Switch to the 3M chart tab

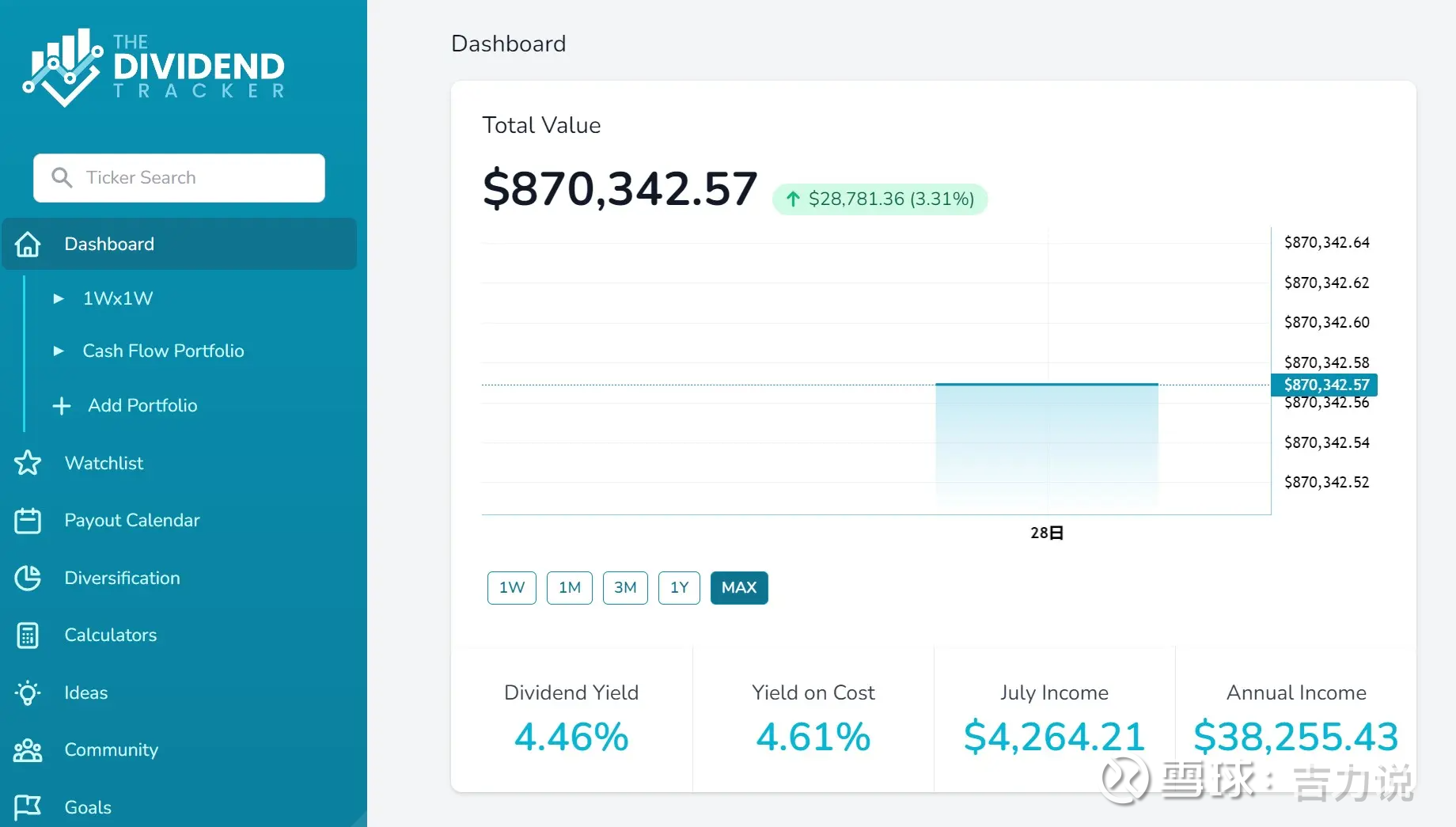(x=624, y=587)
